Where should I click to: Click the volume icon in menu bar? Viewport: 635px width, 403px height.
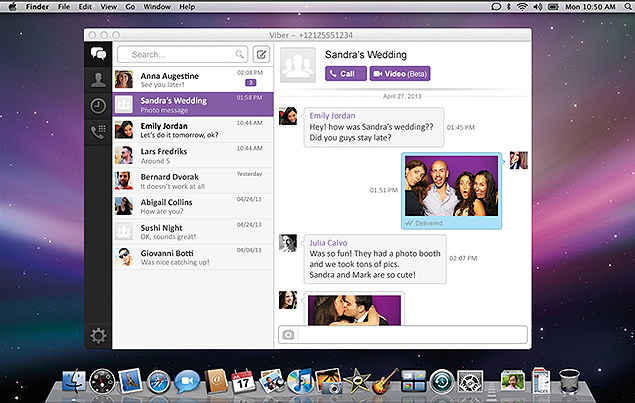537,6
